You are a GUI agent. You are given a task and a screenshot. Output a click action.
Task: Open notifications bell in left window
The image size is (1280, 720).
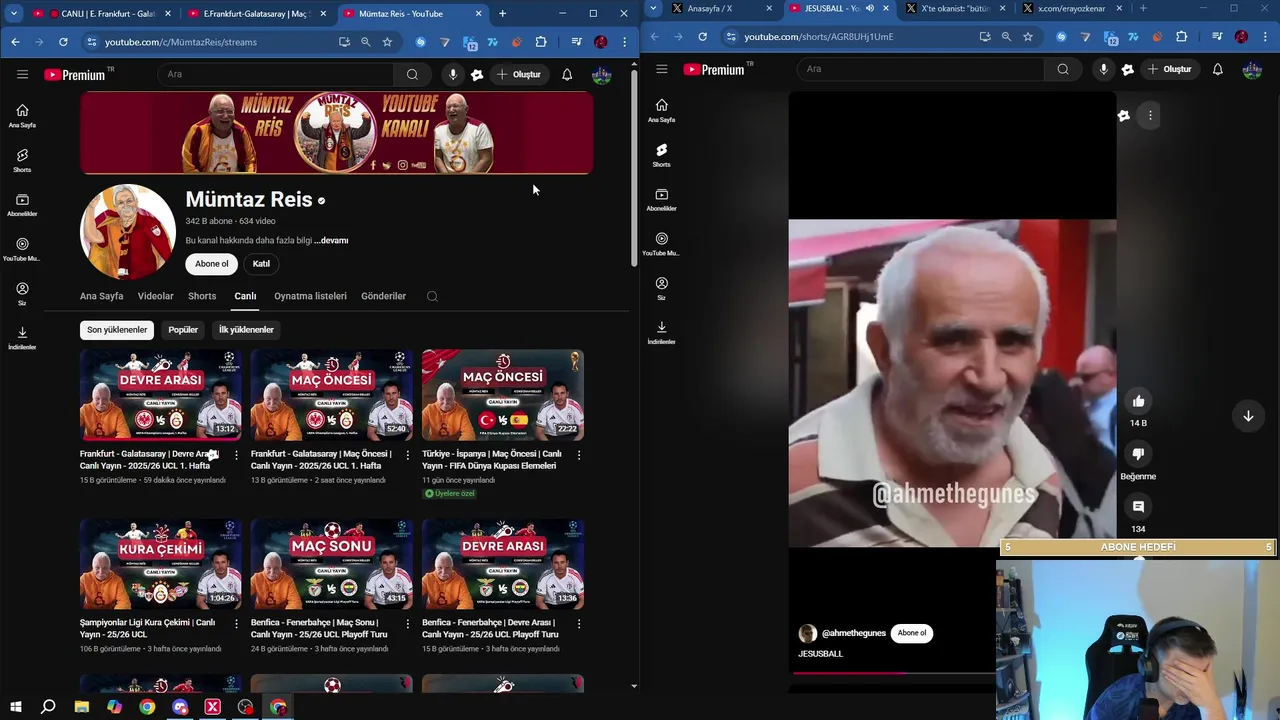pyautogui.click(x=567, y=74)
